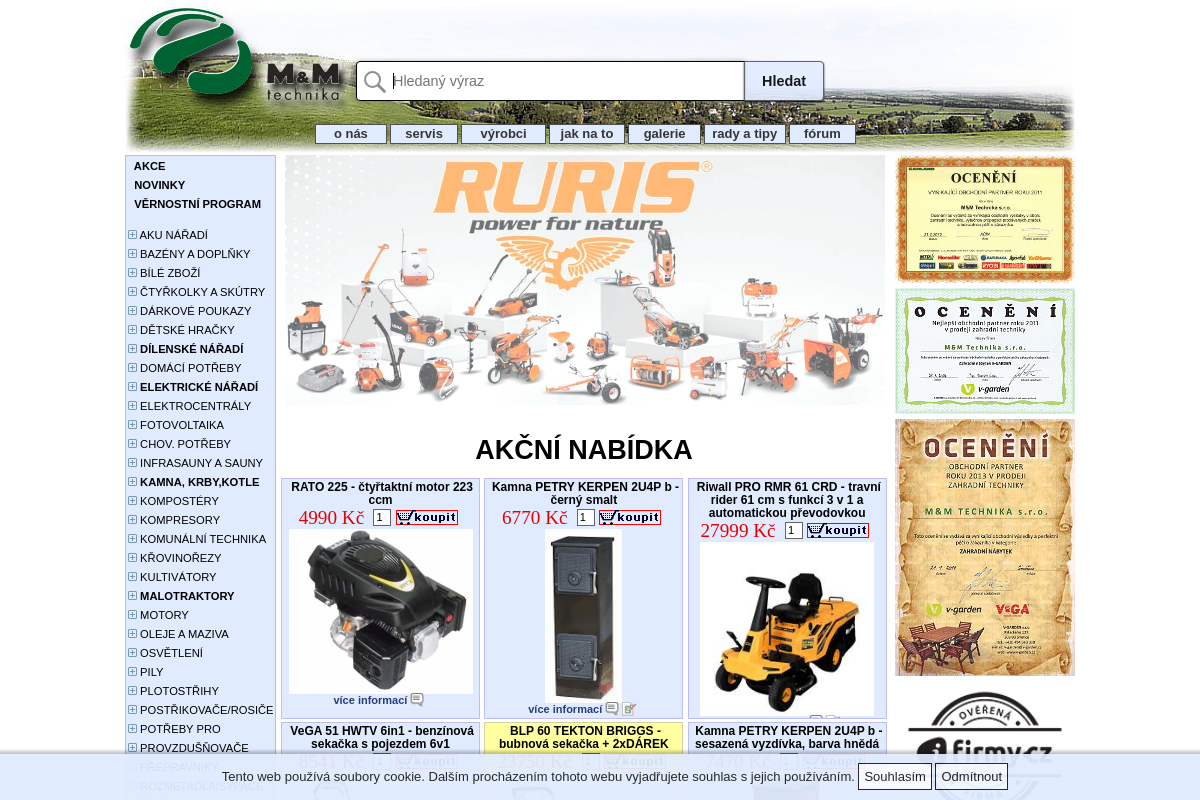This screenshot has height=800, width=1200.
Task: Open the 'o nás' menu tab
Action: [x=351, y=134]
